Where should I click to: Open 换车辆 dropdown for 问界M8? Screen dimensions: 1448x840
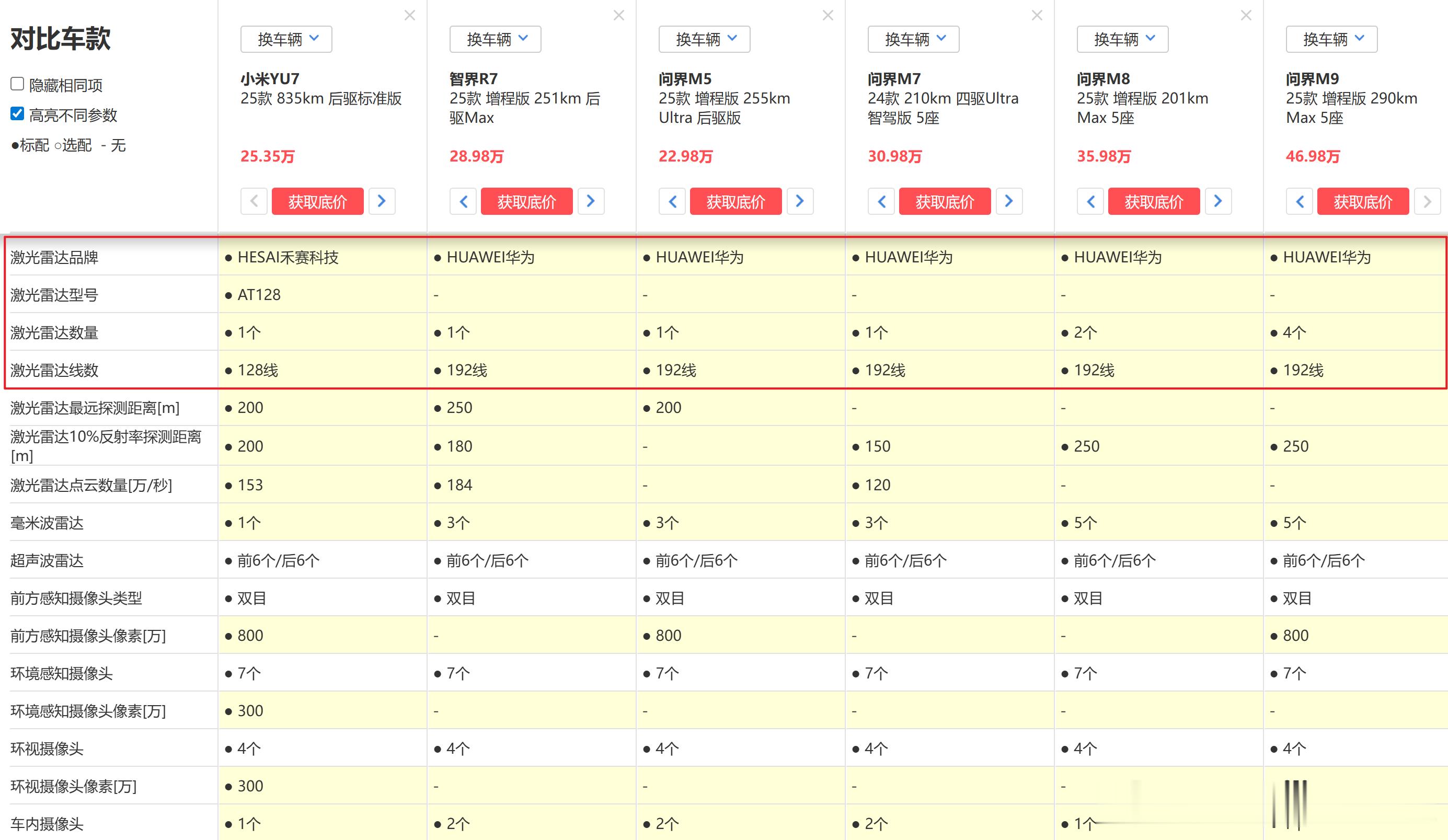click(x=1123, y=39)
